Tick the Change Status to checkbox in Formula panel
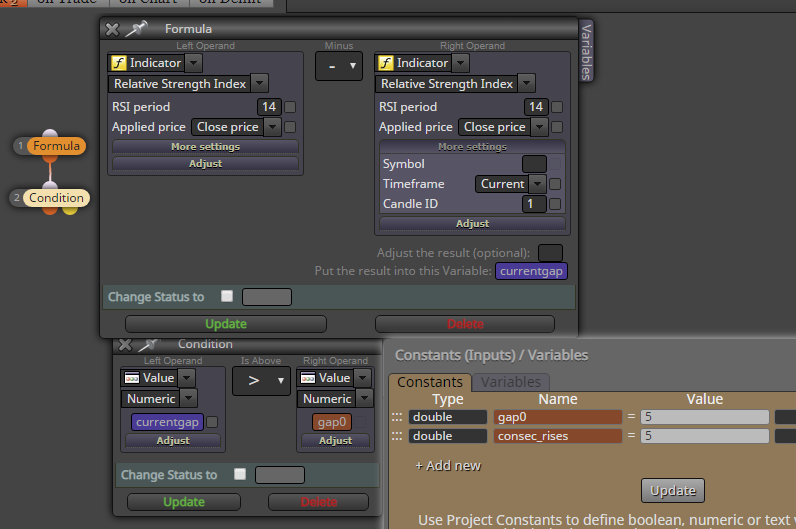 pos(227,296)
